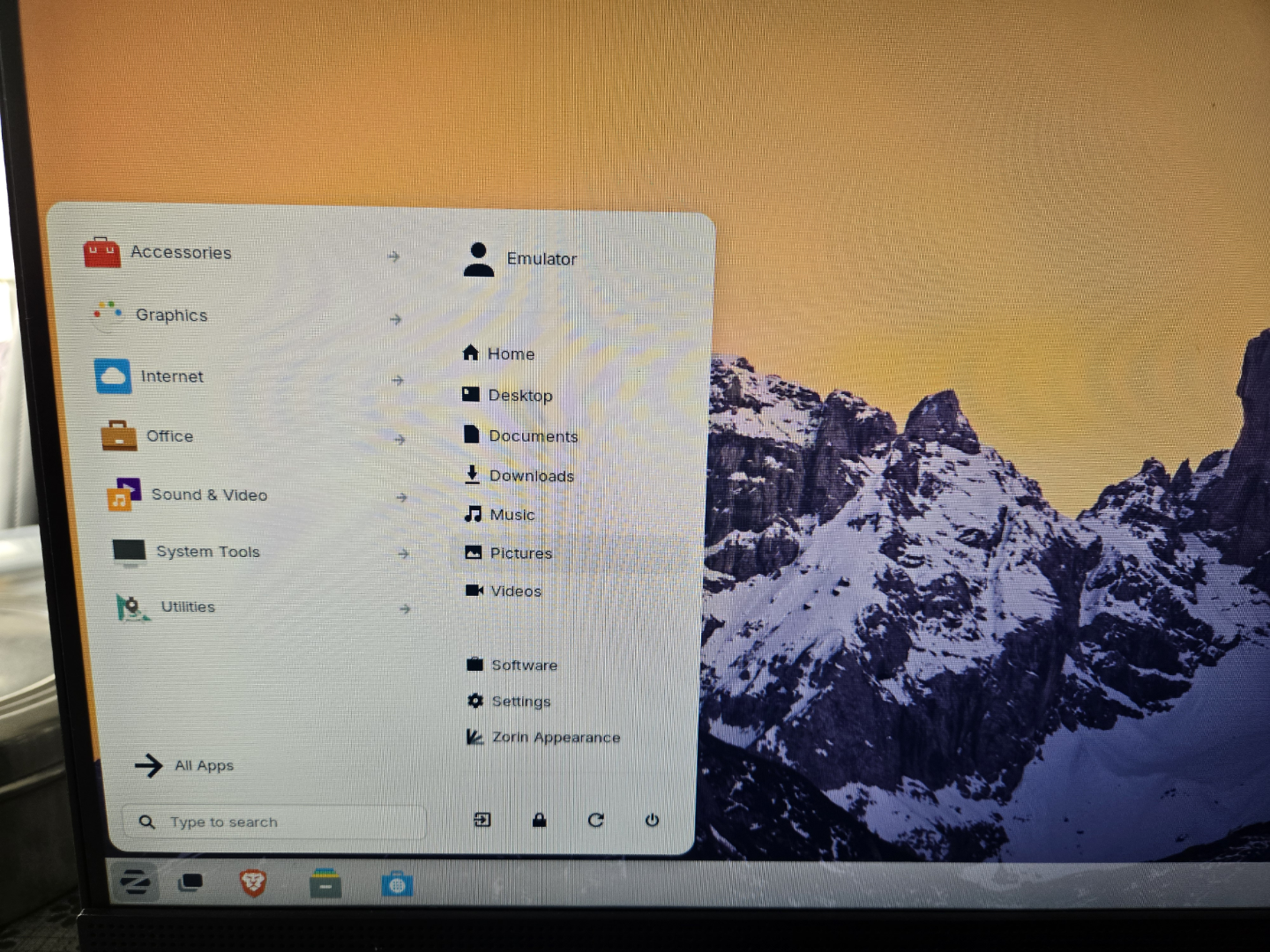This screenshot has width=1270, height=952.
Task: Open the Music folder entry
Action: click(499, 514)
